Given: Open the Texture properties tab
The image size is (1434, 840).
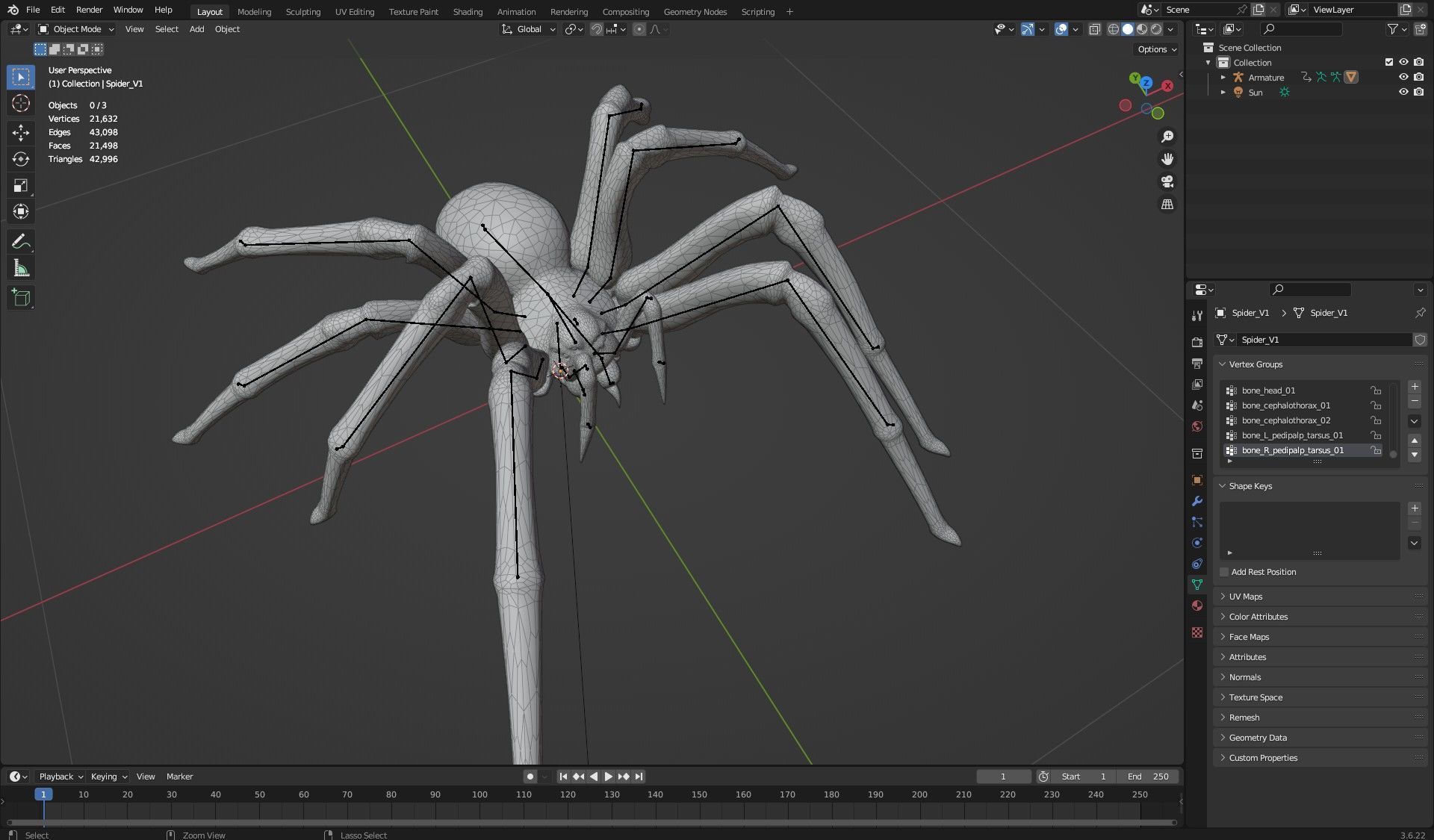Looking at the screenshot, I should [1197, 632].
